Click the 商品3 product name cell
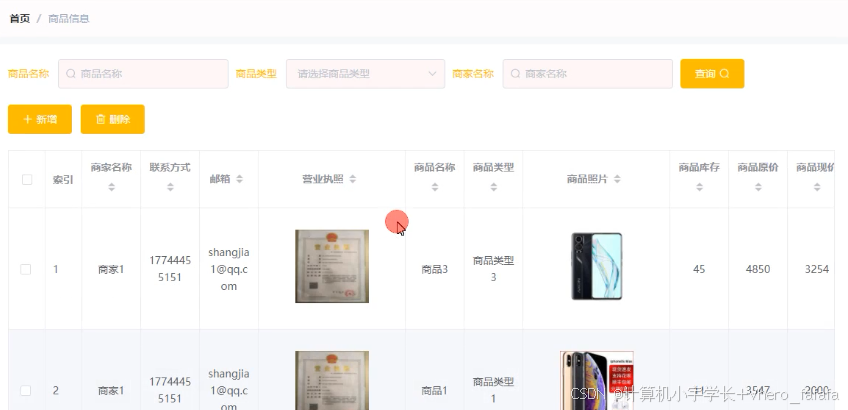The image size is (848, 410). coord(435,269)
